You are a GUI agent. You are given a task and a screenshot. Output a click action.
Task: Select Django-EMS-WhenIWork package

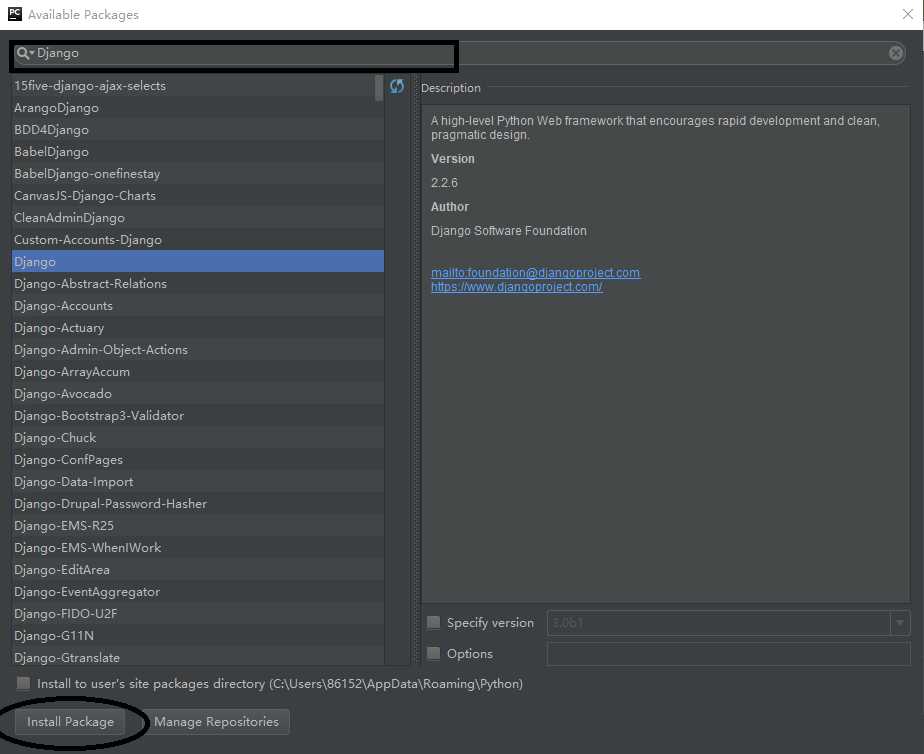197,548
